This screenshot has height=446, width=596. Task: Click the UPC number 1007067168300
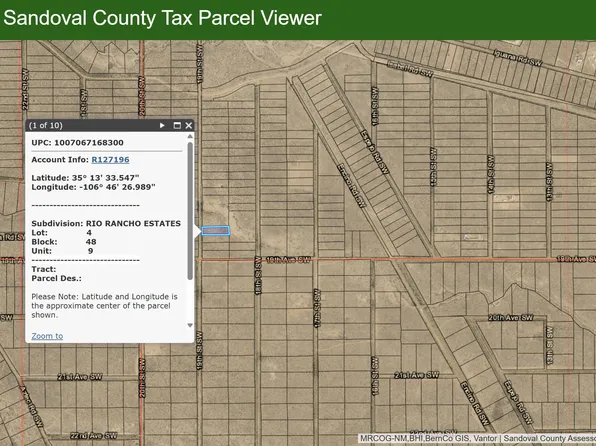click(89, 143)
